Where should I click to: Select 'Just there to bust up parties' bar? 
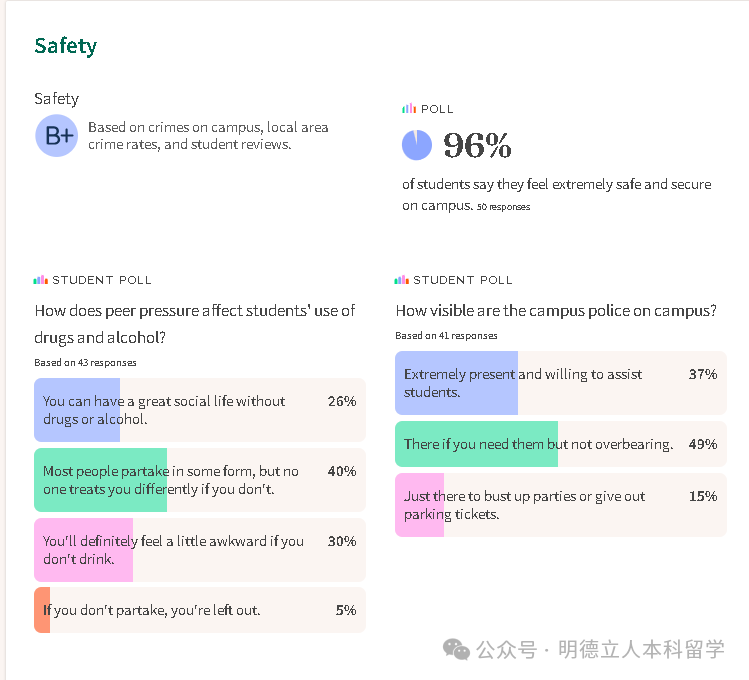pos(525,505)
